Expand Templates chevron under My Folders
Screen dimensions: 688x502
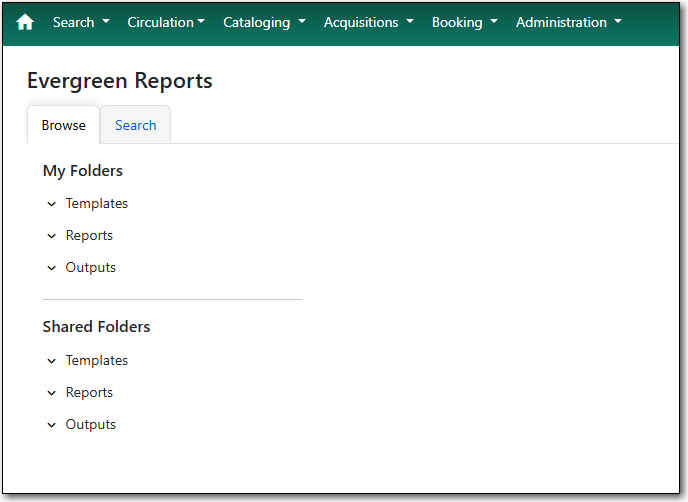pos(51,204)
